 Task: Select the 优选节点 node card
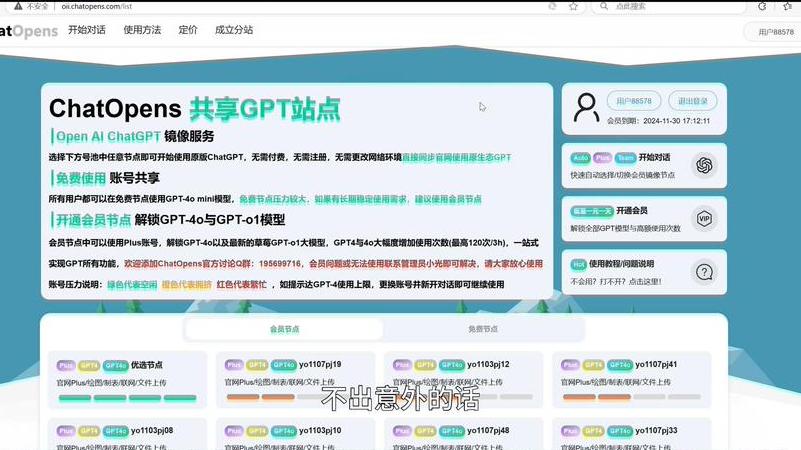(x=128, y=380)
